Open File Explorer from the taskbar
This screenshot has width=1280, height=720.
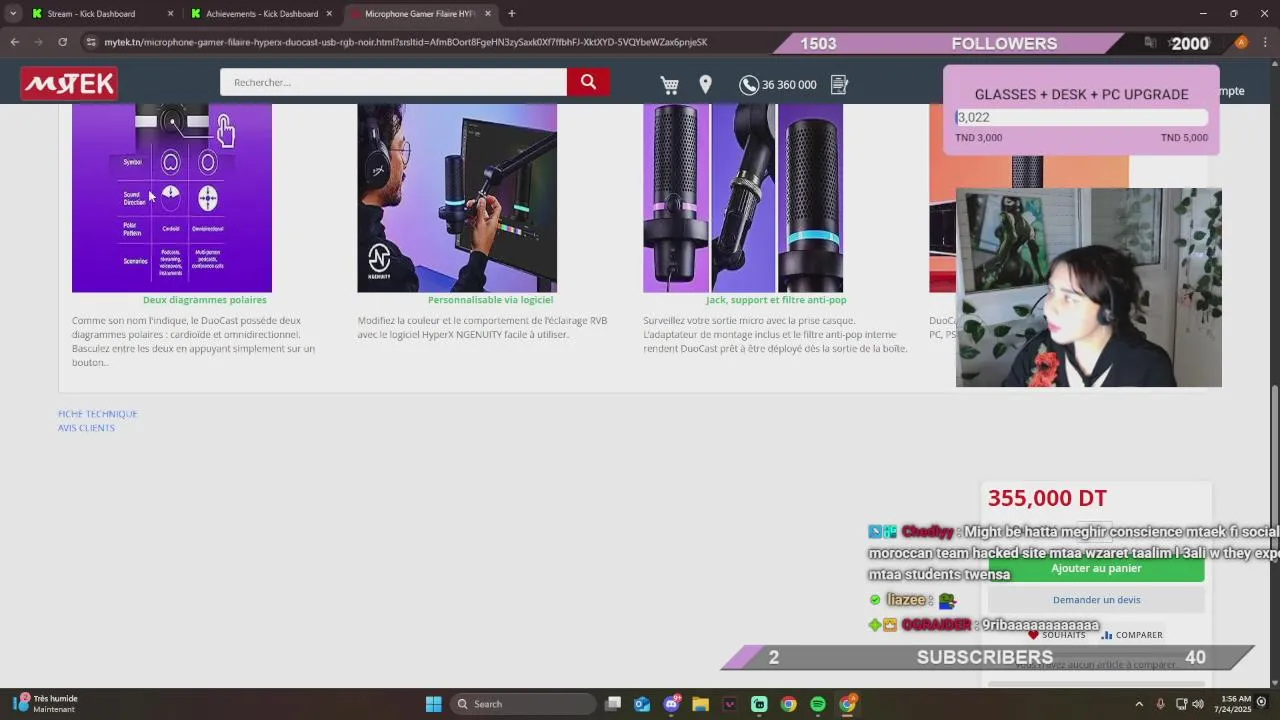point(700,704)
